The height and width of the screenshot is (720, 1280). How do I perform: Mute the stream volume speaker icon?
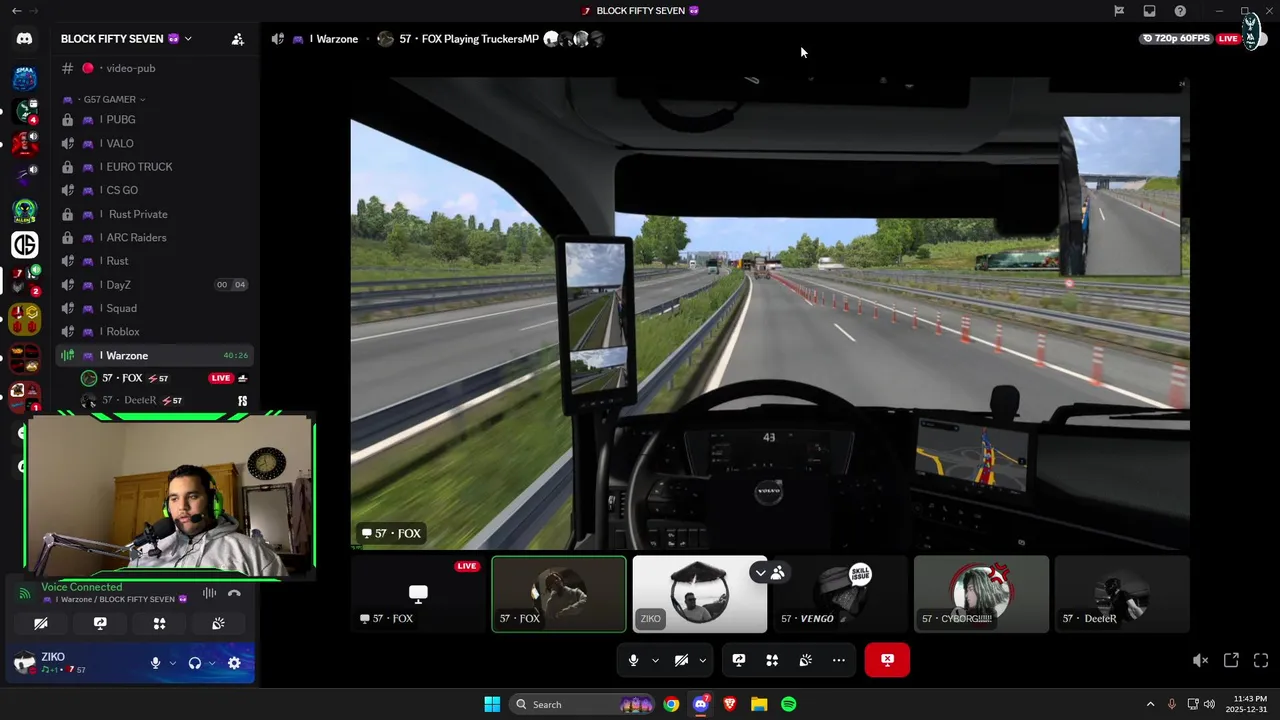pyautogui.click(x=1200, y=660)
